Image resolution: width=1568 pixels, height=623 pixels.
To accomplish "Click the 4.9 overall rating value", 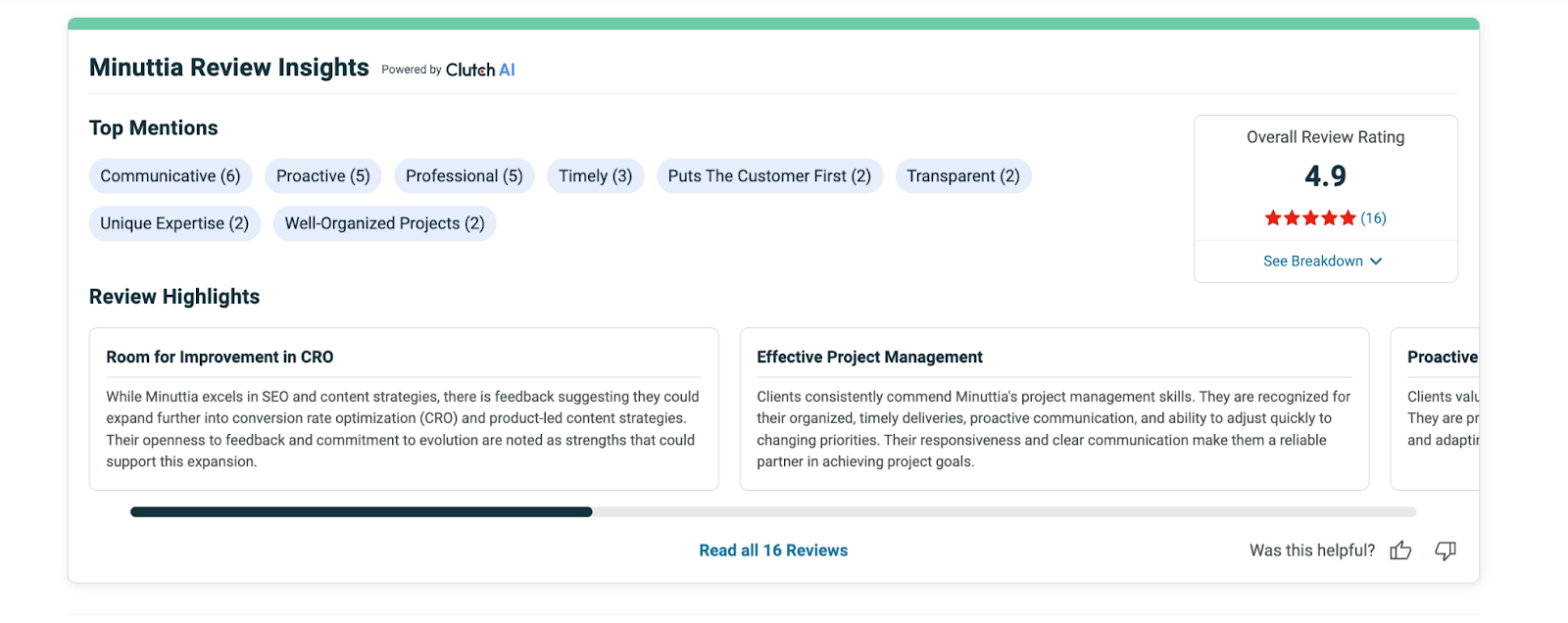I will click(1325, 176).
